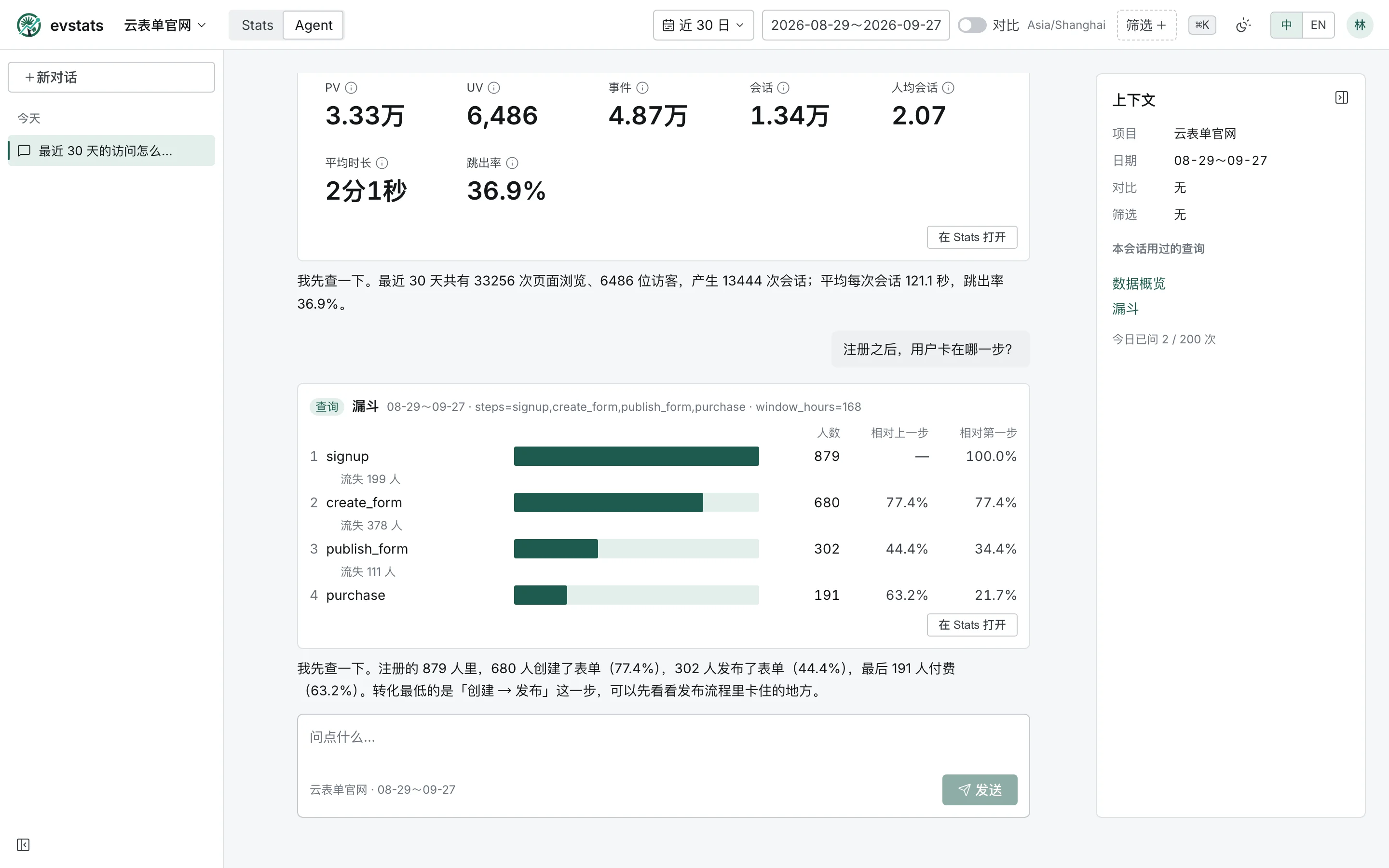
Task: Click the ⌘K command palette shortcut
Action: 1202,25
